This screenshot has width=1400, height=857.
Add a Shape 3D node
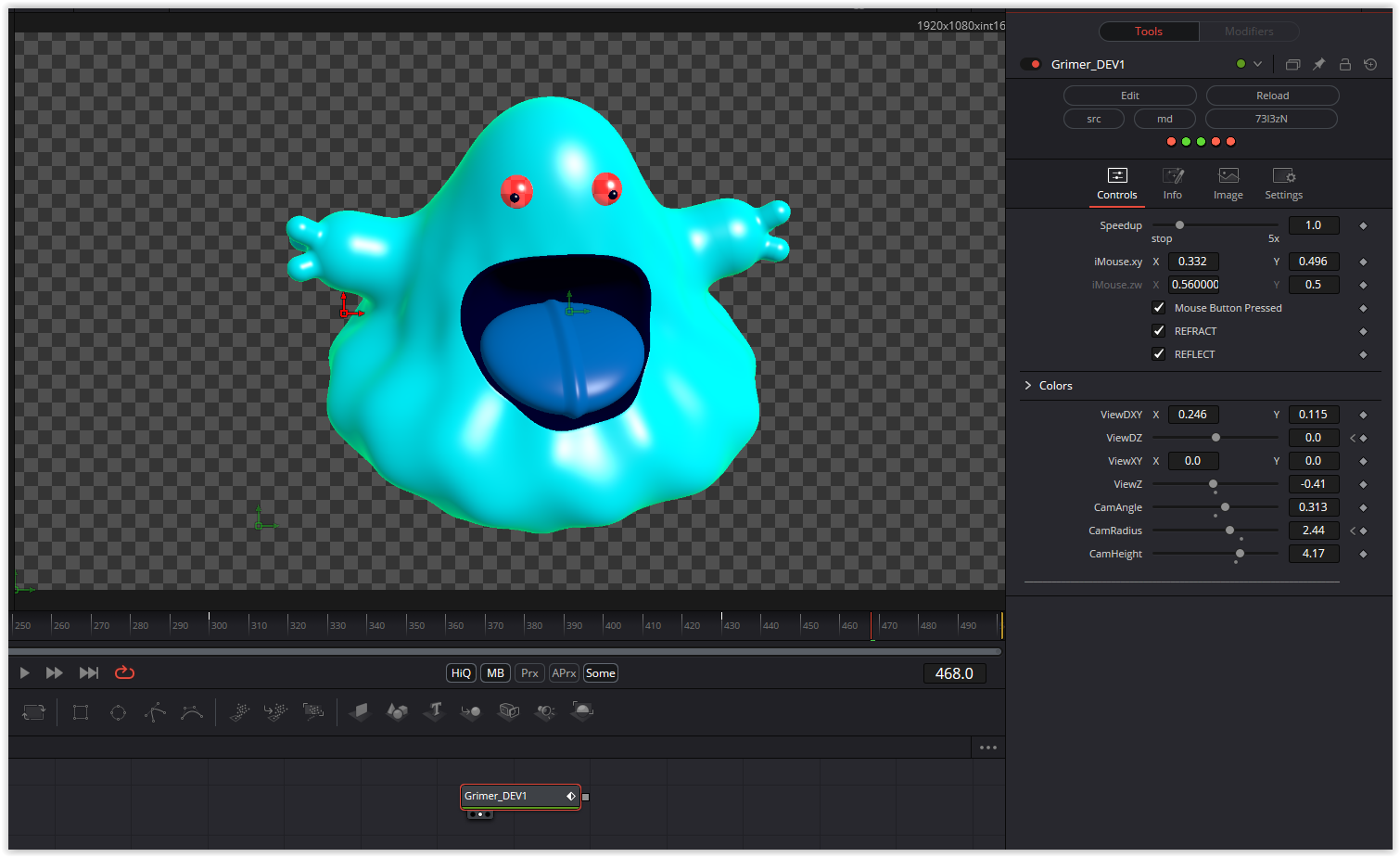[397, 712]
